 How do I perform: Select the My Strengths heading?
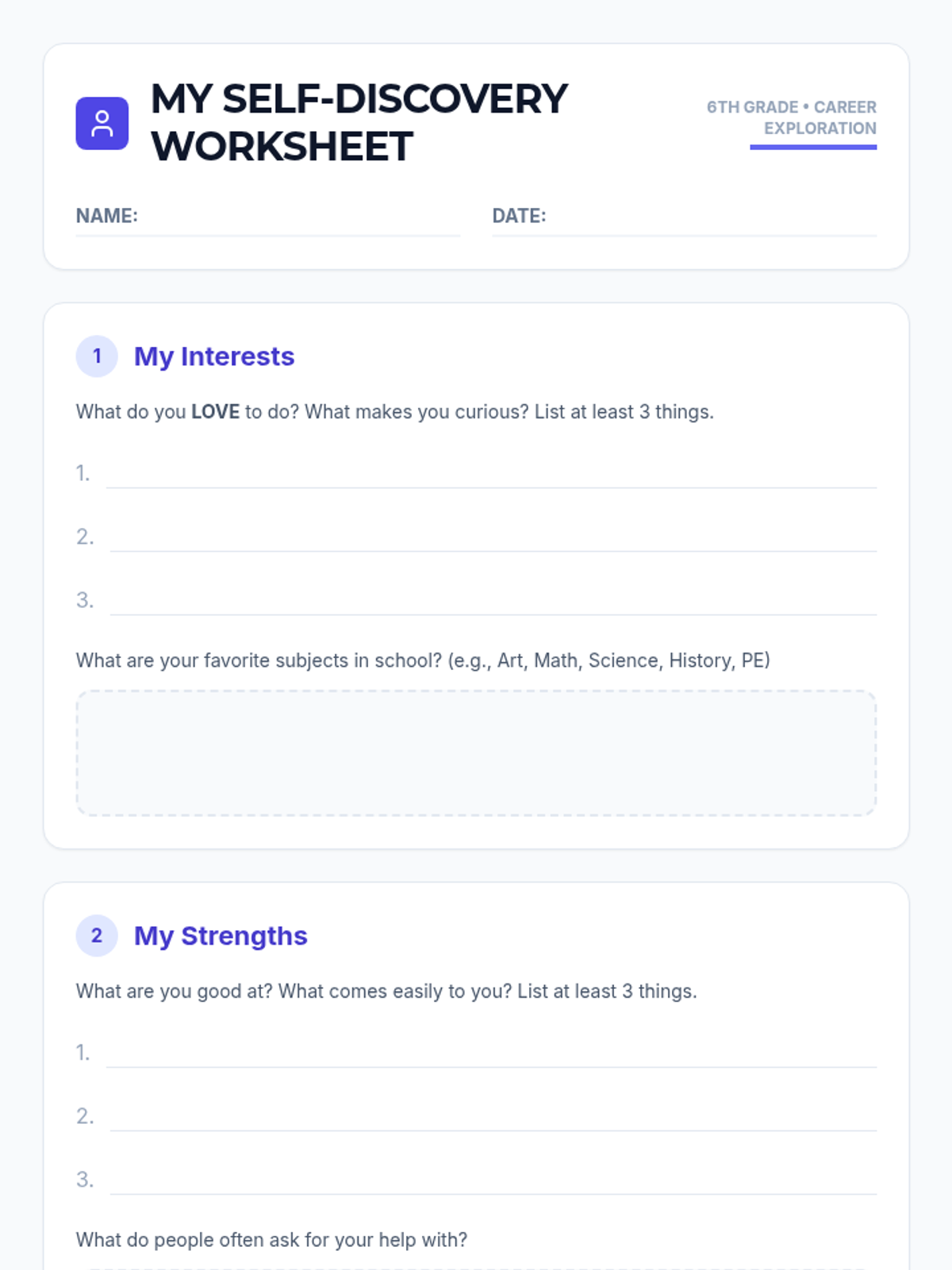click(x=221, y=936)
